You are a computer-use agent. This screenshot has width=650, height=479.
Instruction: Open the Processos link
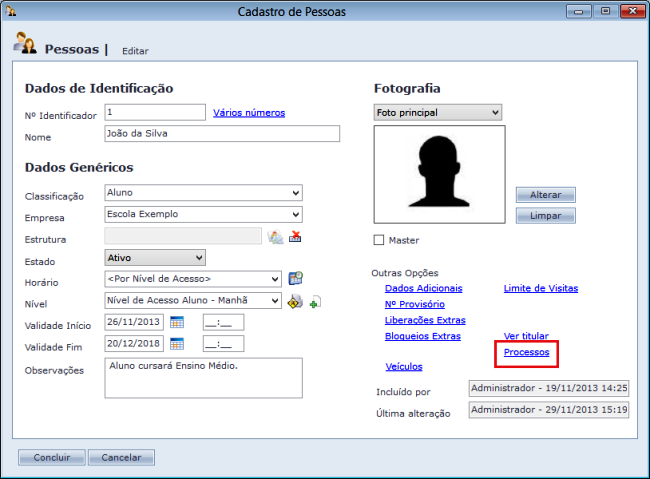coord(526,353)
